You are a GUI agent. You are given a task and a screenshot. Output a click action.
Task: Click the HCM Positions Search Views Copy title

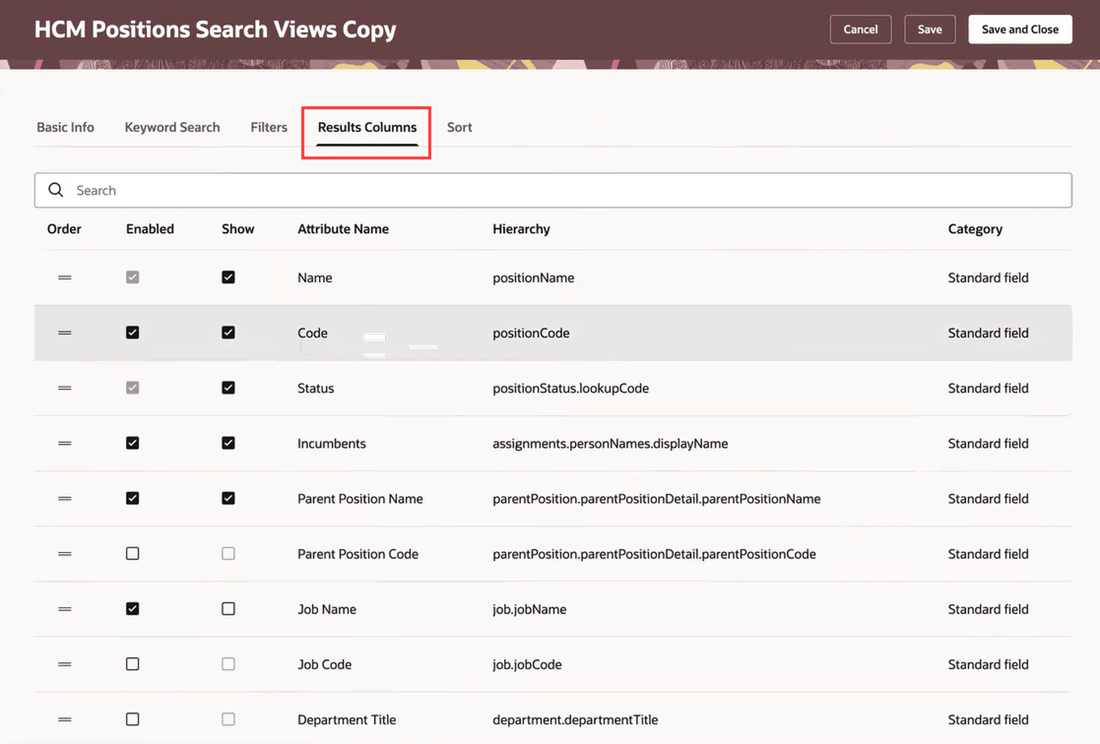215,29
